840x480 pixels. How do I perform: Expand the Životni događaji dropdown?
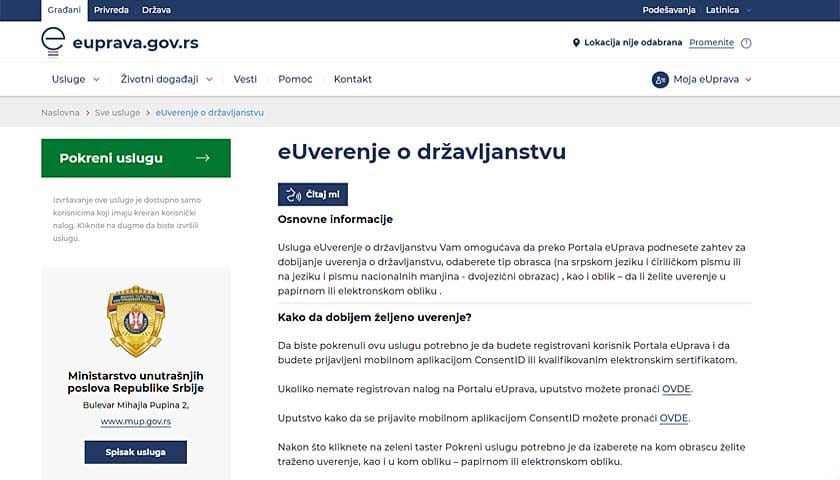tap(167, 79)
